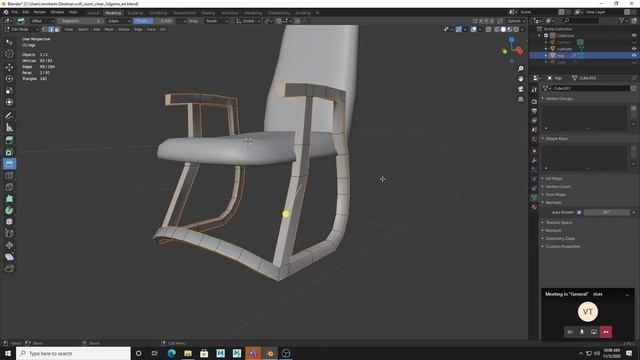The width and height of the screenshot is (640, 360).
Task: Click the Windows Start button
Action: click(8, 353)
